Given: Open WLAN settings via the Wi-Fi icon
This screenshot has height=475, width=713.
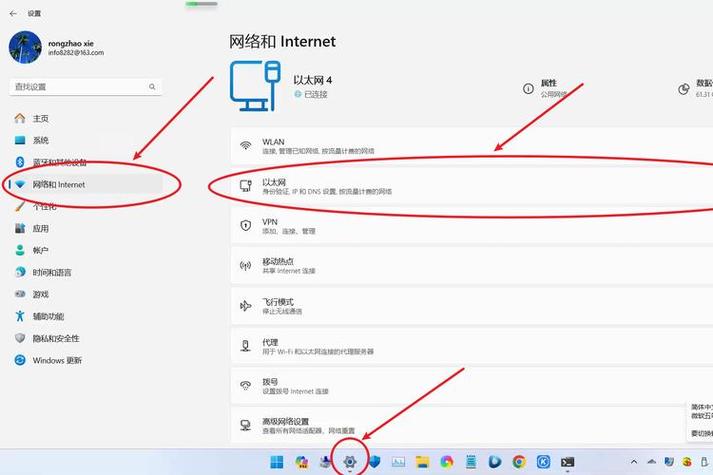Looking at the screenshot, I should [x=246, y=146].
